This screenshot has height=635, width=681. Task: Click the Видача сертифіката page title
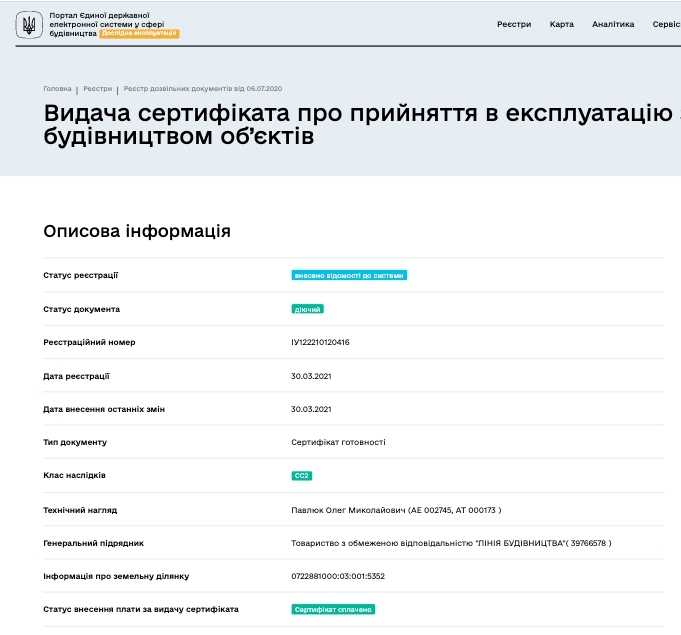[x=362, y=124]
